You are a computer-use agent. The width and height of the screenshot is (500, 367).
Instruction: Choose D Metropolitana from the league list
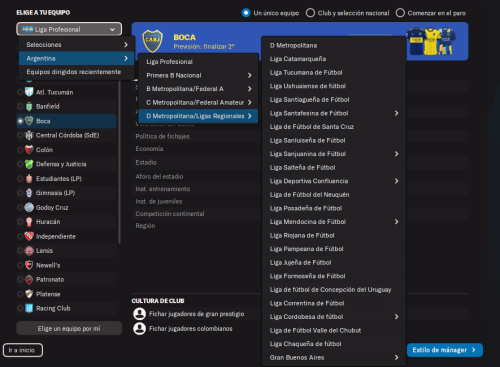(x=334, y=45)
